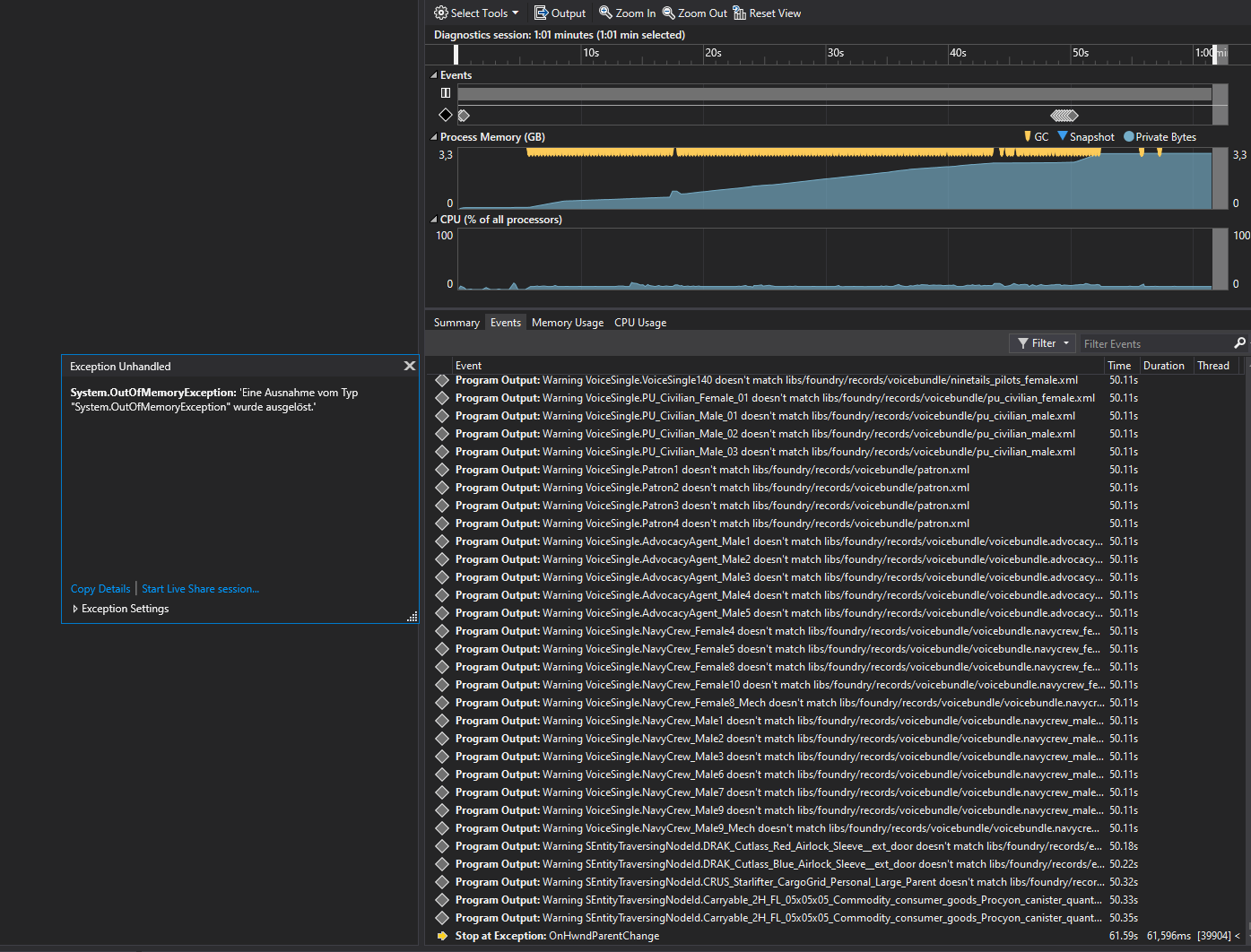Click diamond icon of Patron4 event
This screenshot has width=1251, height=952.
tap(442, 524)
